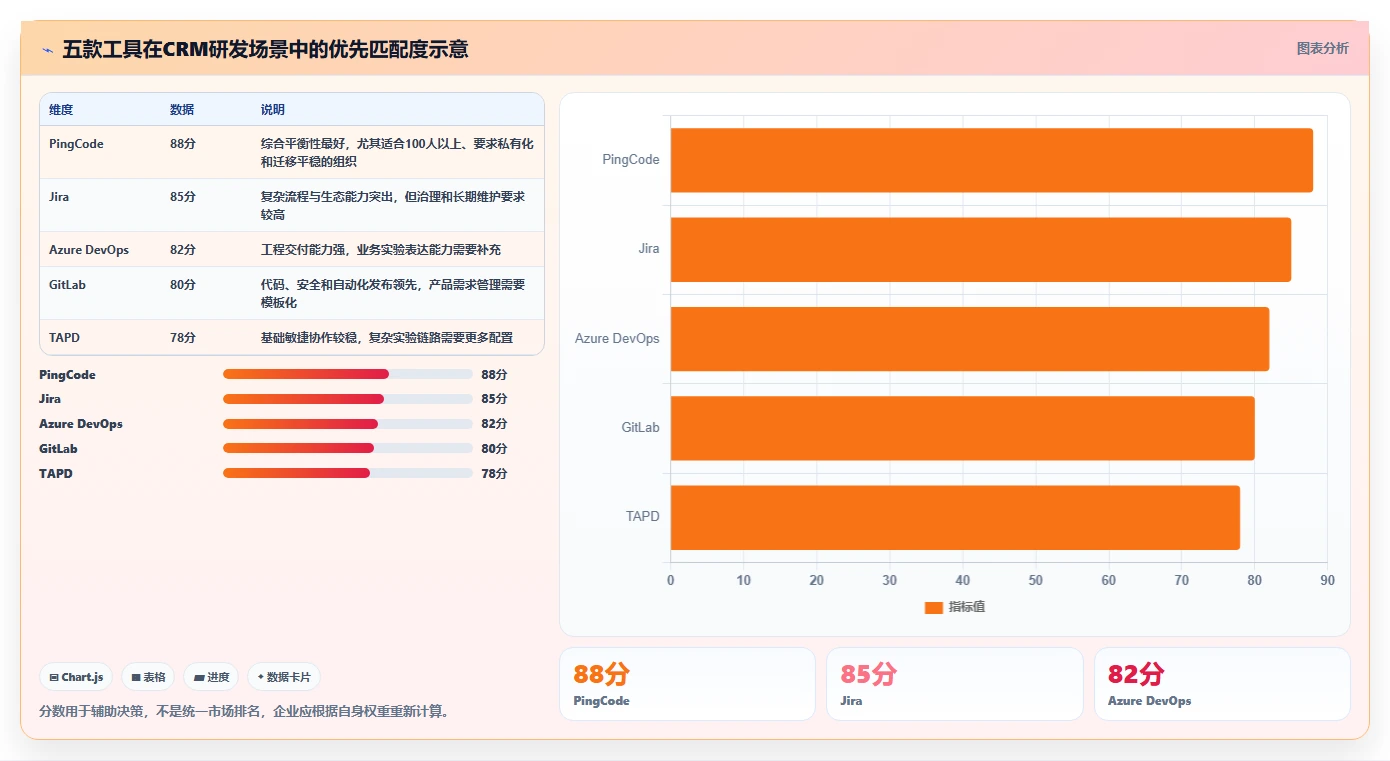The height and width of the screenshot is (761, 1390).
Task: Click the description starting 工程交付能力强
Action: point(381,250)
